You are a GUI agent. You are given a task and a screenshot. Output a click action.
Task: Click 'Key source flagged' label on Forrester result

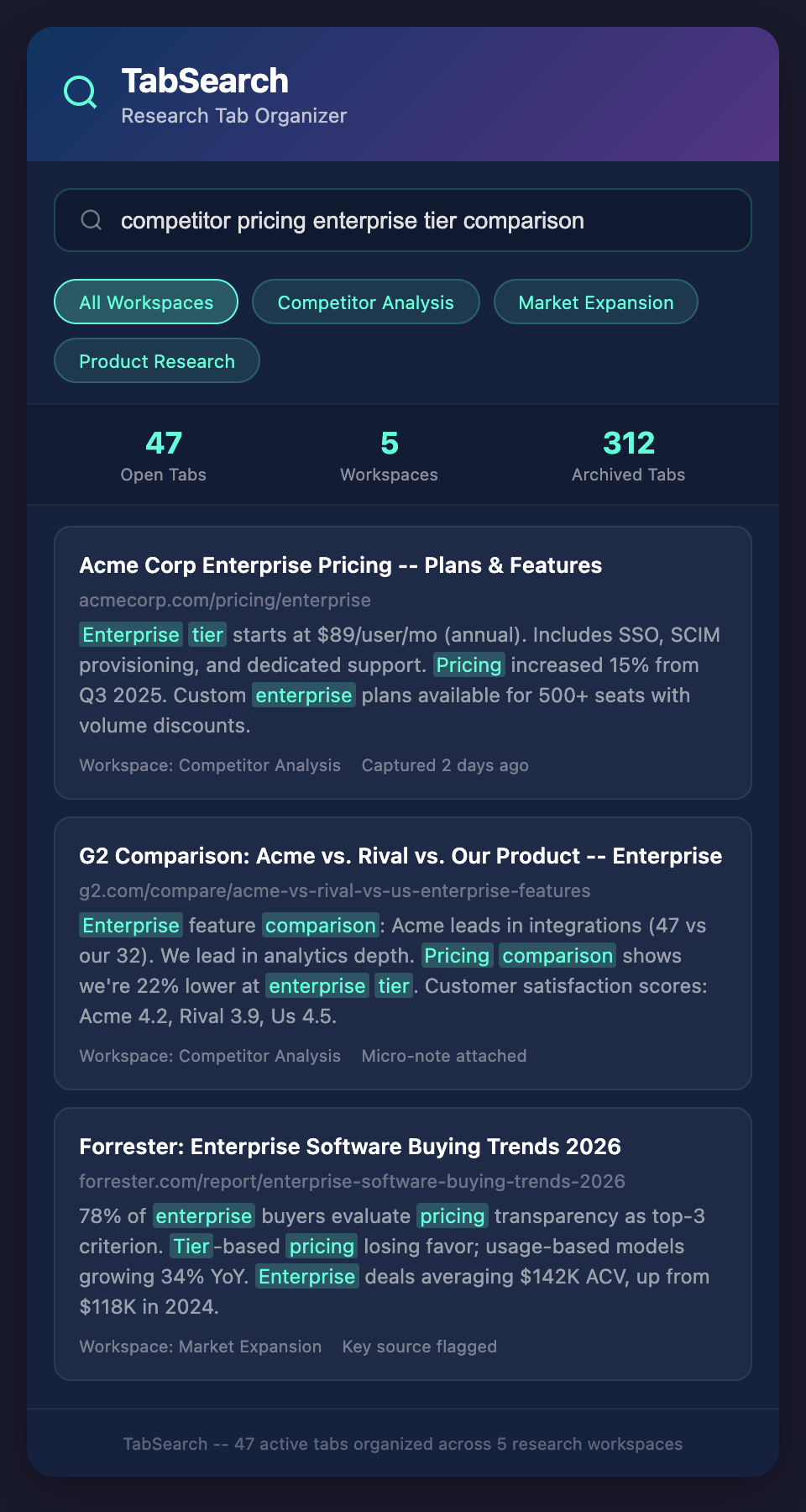pyautogui.click(x=420, y=1347)
